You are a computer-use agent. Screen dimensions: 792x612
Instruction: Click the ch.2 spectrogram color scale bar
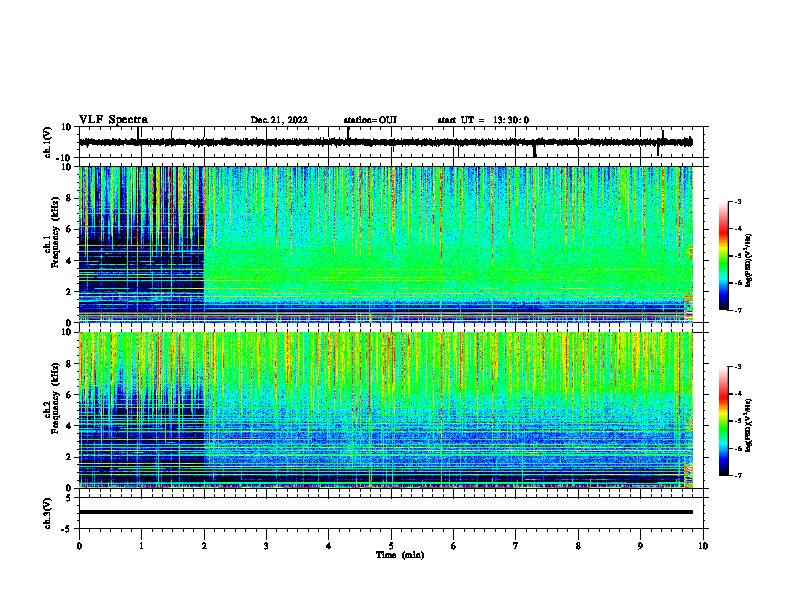724,421
